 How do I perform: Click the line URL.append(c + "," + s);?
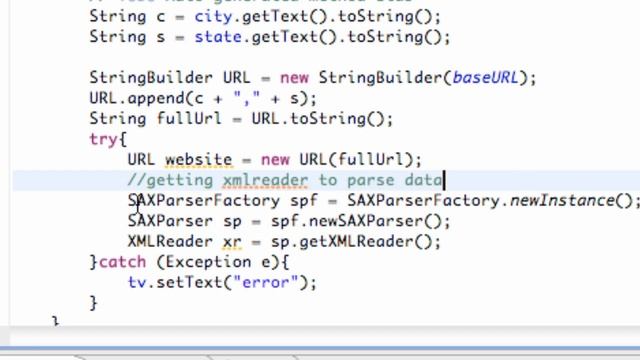[203, 98]
